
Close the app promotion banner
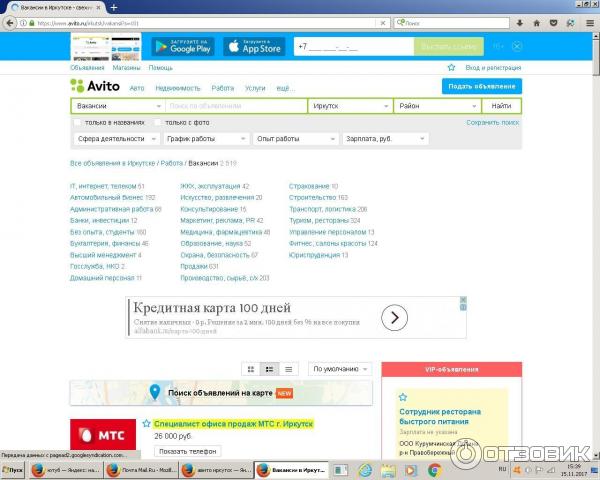click(x=516, y=46)
